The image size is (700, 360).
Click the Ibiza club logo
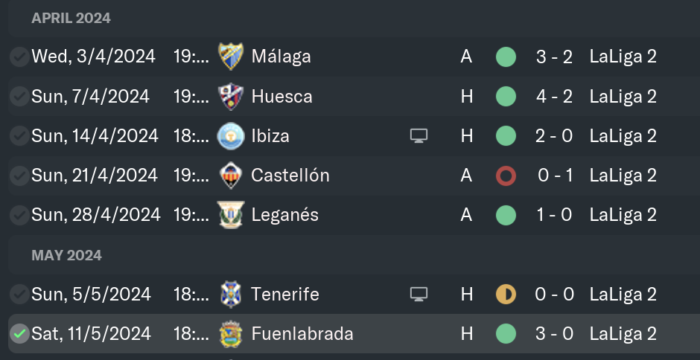tap(231, 136)
